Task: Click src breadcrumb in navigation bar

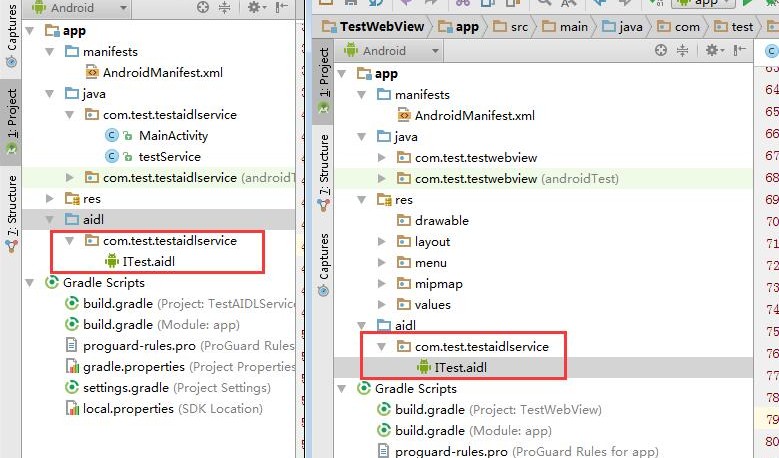Action: point(511,26)
